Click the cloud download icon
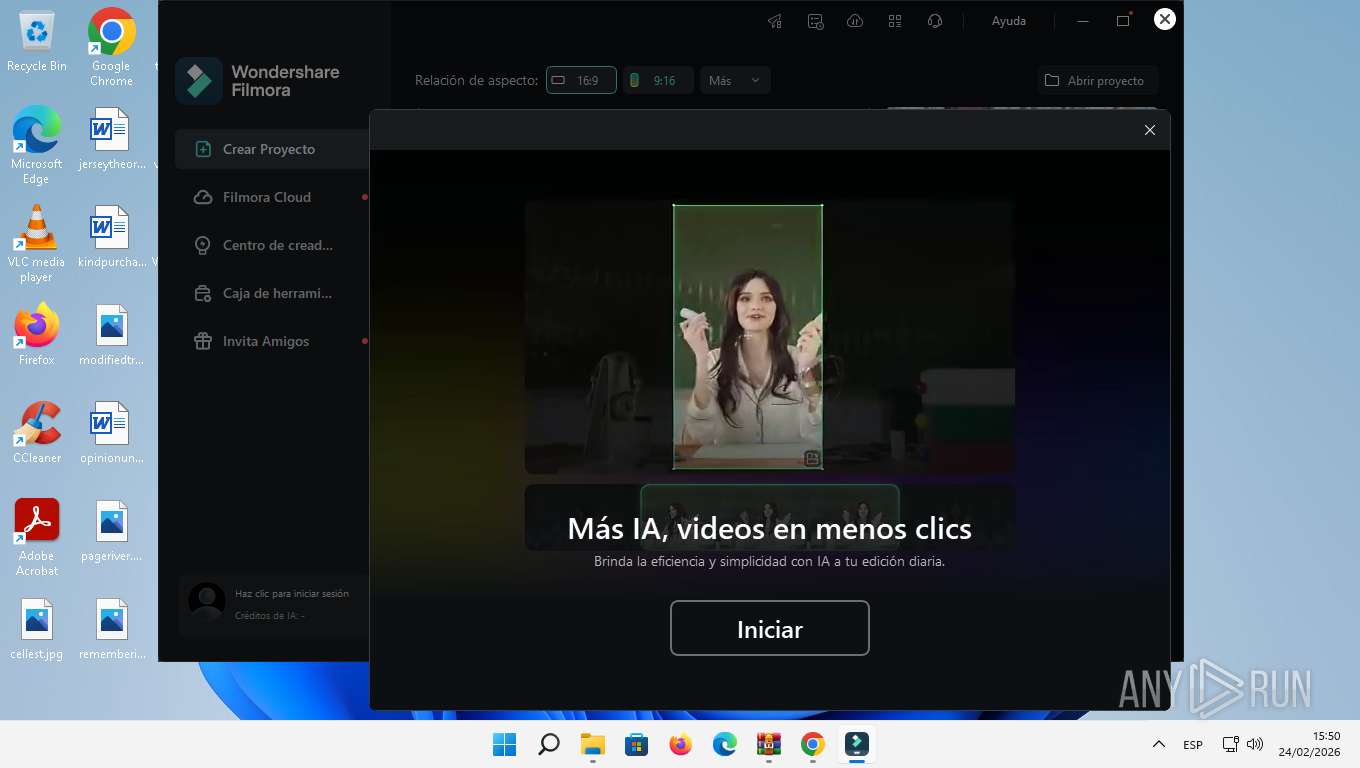The width and height of the screenshot is (1360, 768). coord(855,21)
